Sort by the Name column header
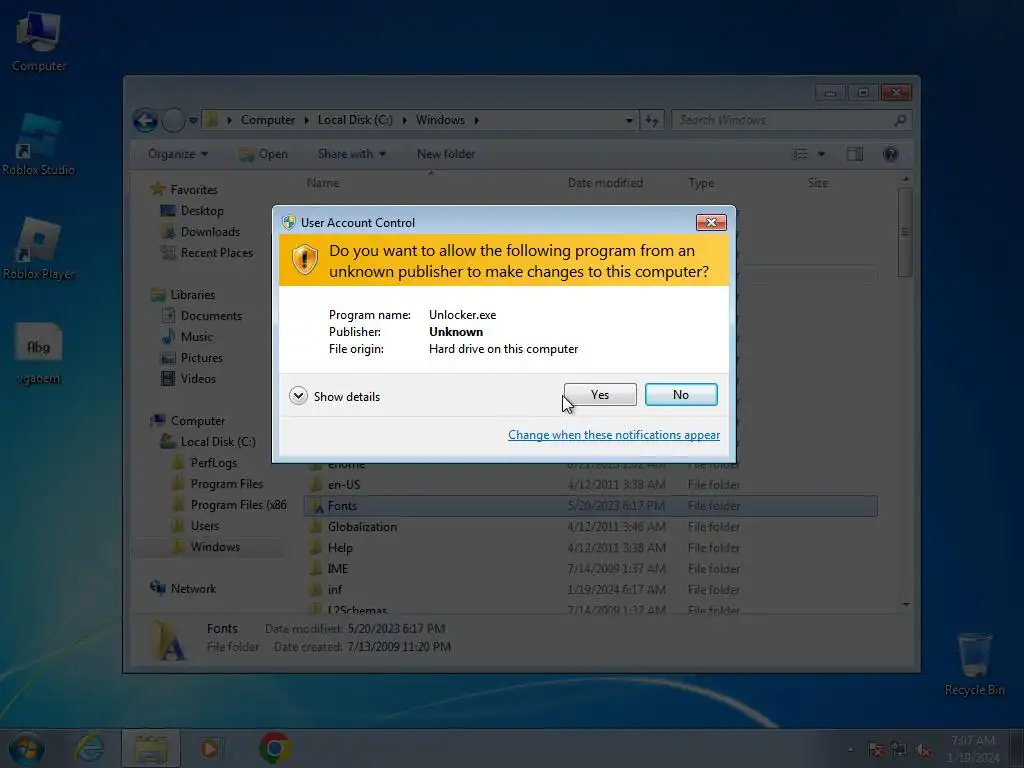 tap(323, 183)
